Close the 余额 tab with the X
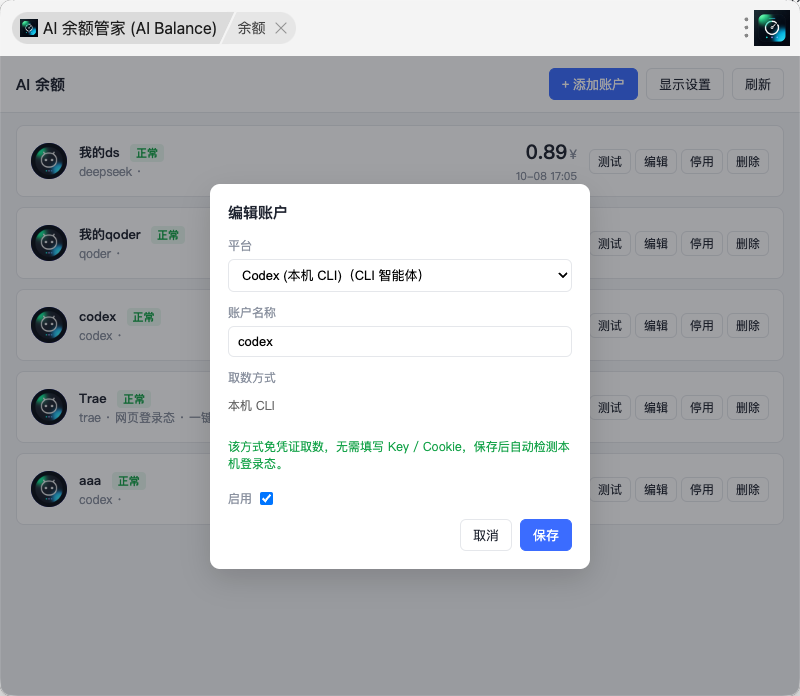 [281, 28]
